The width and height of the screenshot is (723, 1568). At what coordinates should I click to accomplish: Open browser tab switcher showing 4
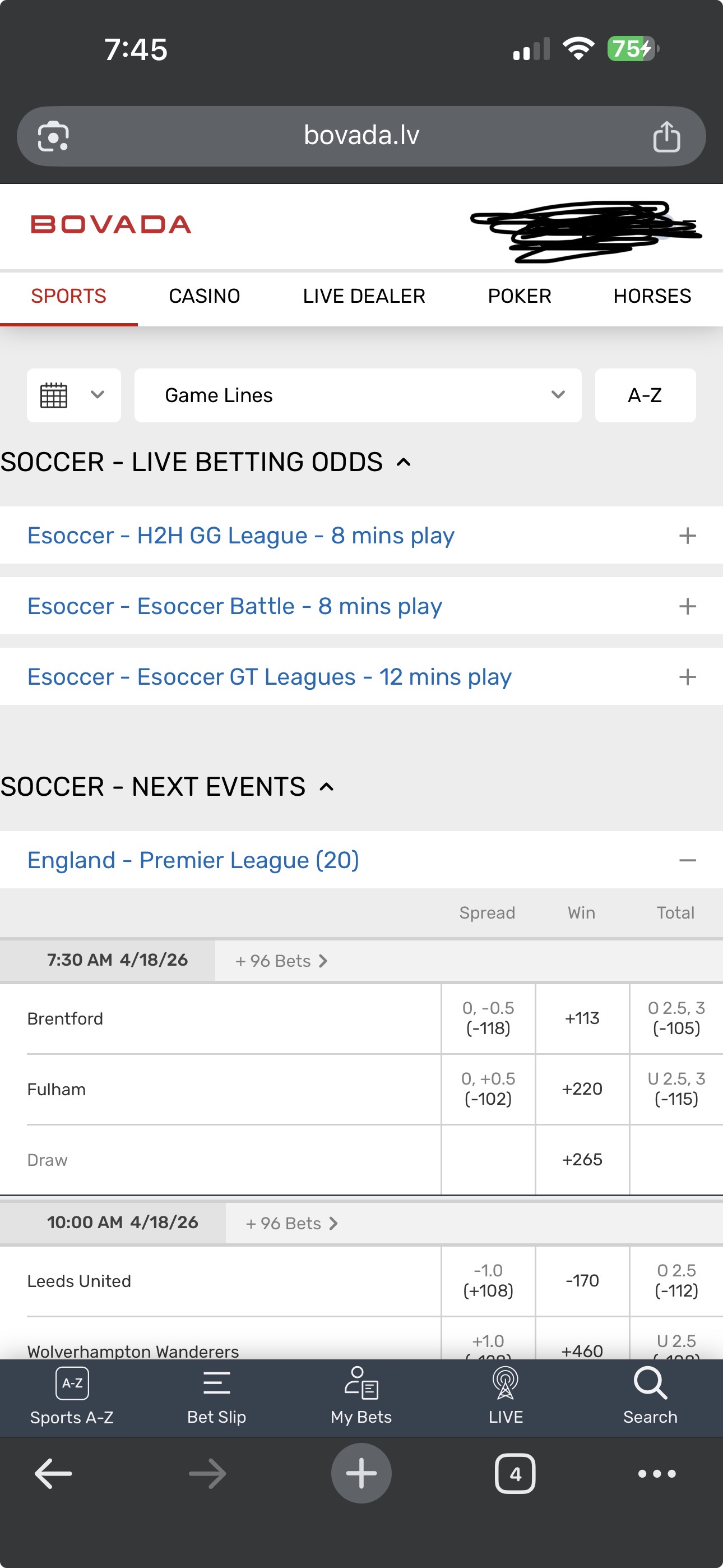click(515, 1474)
